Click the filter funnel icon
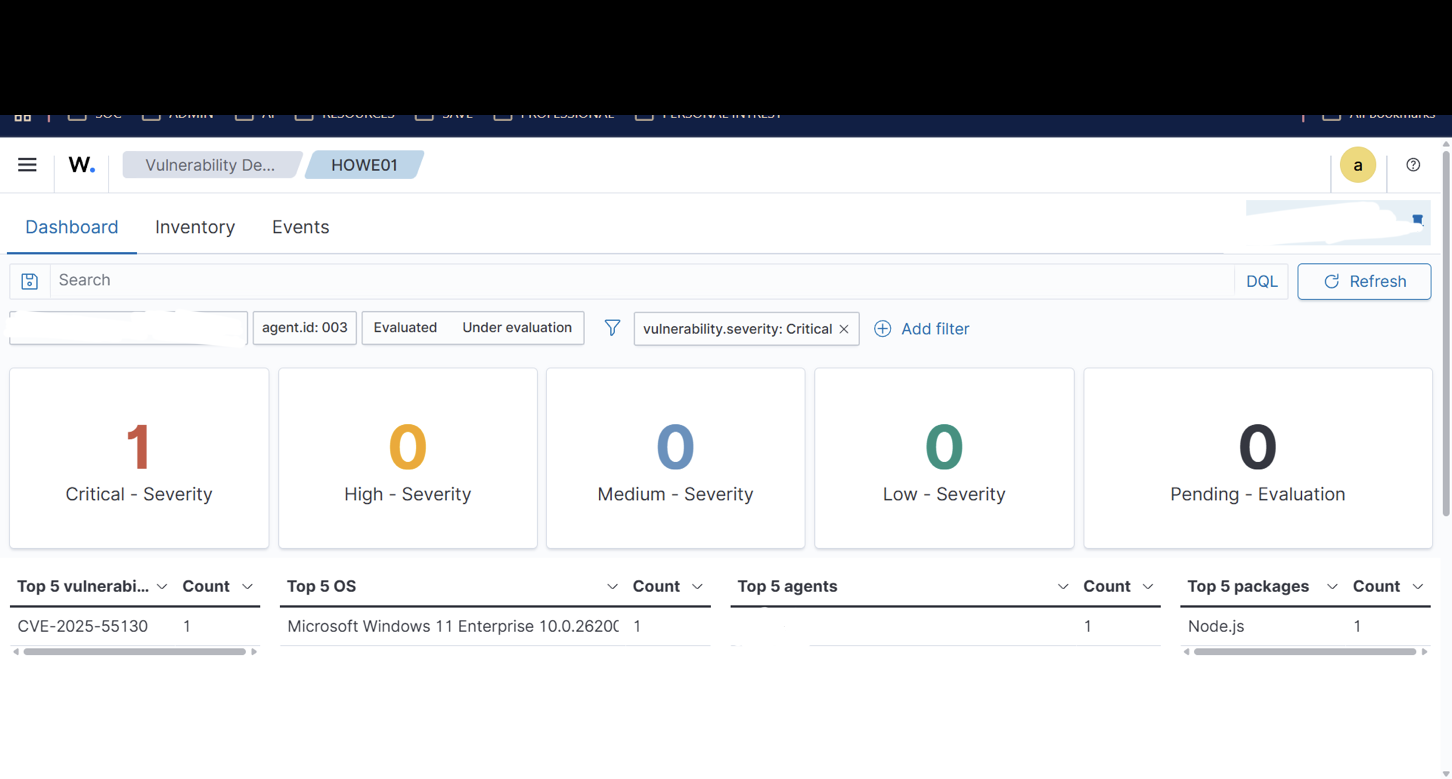 612,327
